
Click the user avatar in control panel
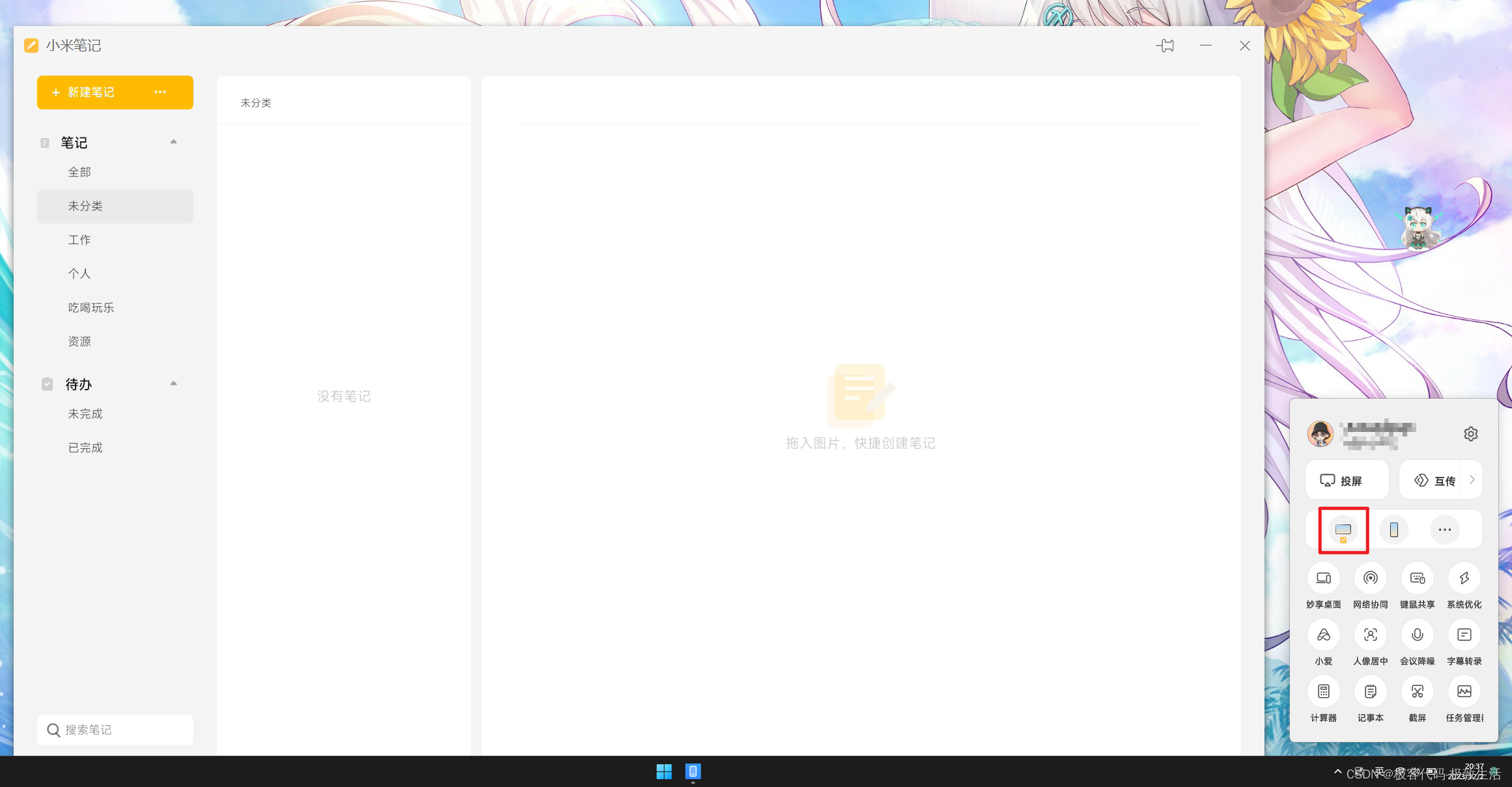coord(1320,434)
